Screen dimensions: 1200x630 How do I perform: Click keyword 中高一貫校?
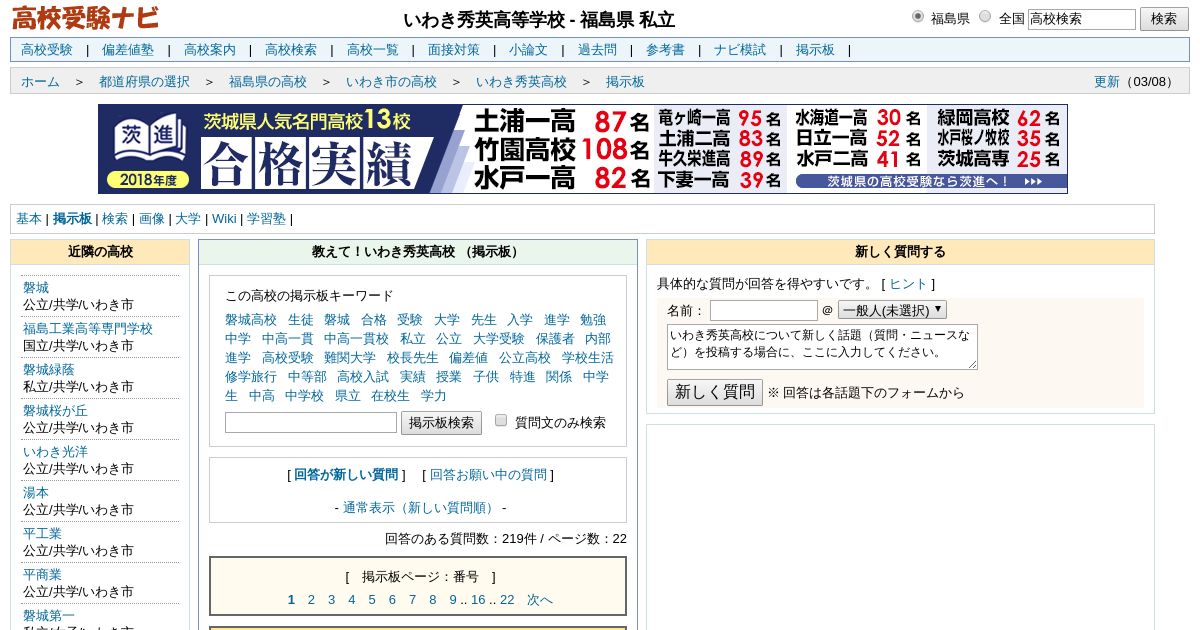pyautogui.click(x=356, y=339)
